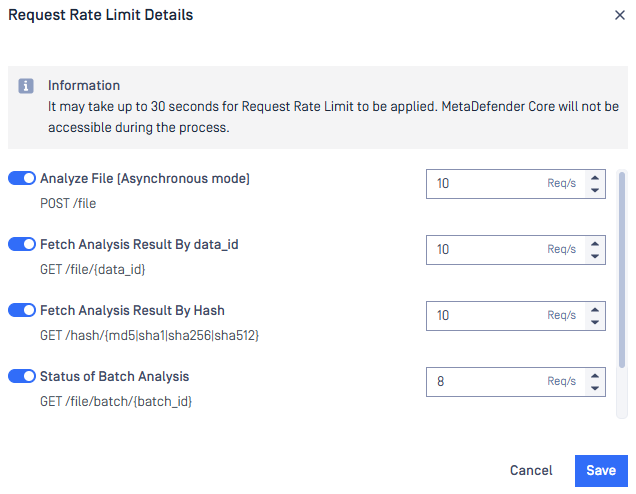Decrease Analyze File rate with down arrow
This screenshot has width=636, height=494.
594,190
